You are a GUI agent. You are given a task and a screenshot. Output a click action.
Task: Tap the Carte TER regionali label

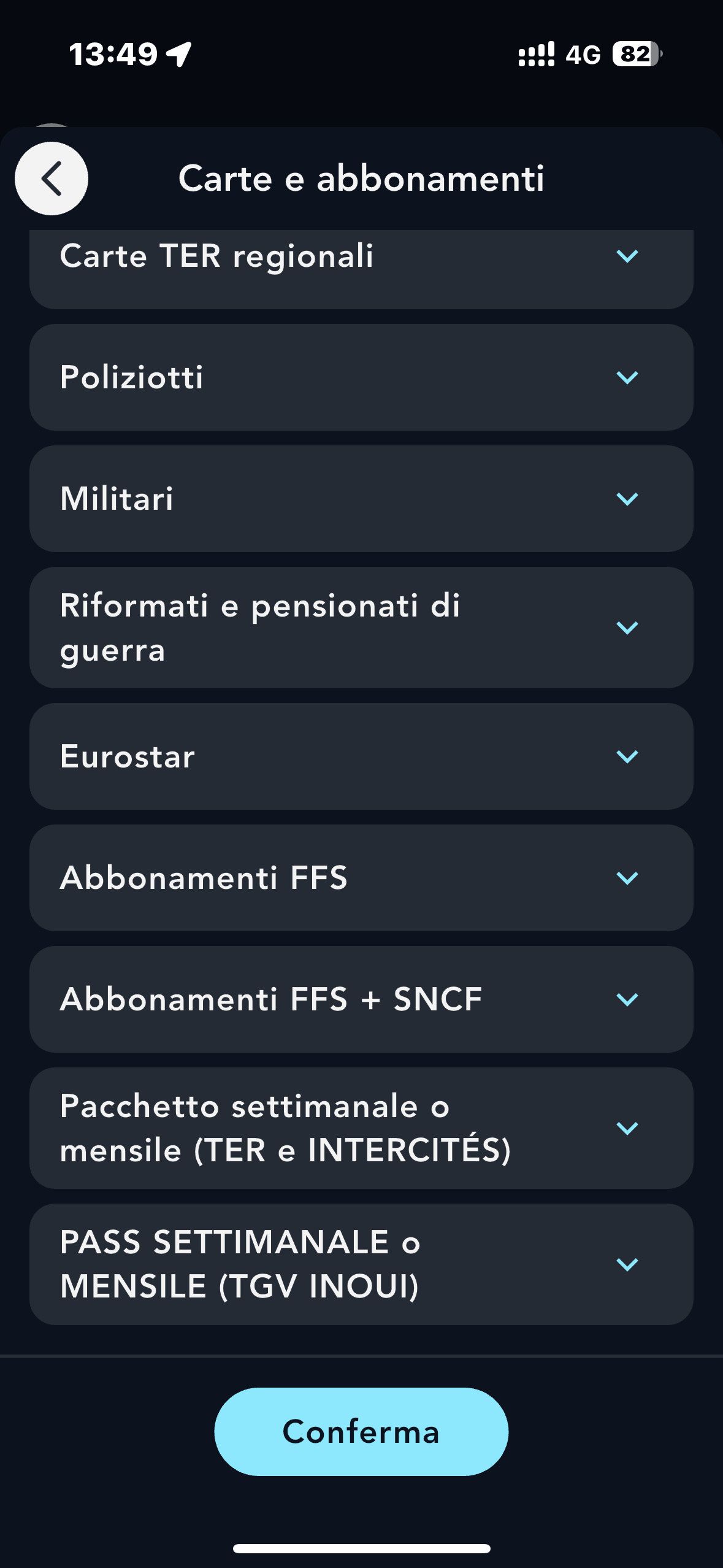tap(216, 256)
